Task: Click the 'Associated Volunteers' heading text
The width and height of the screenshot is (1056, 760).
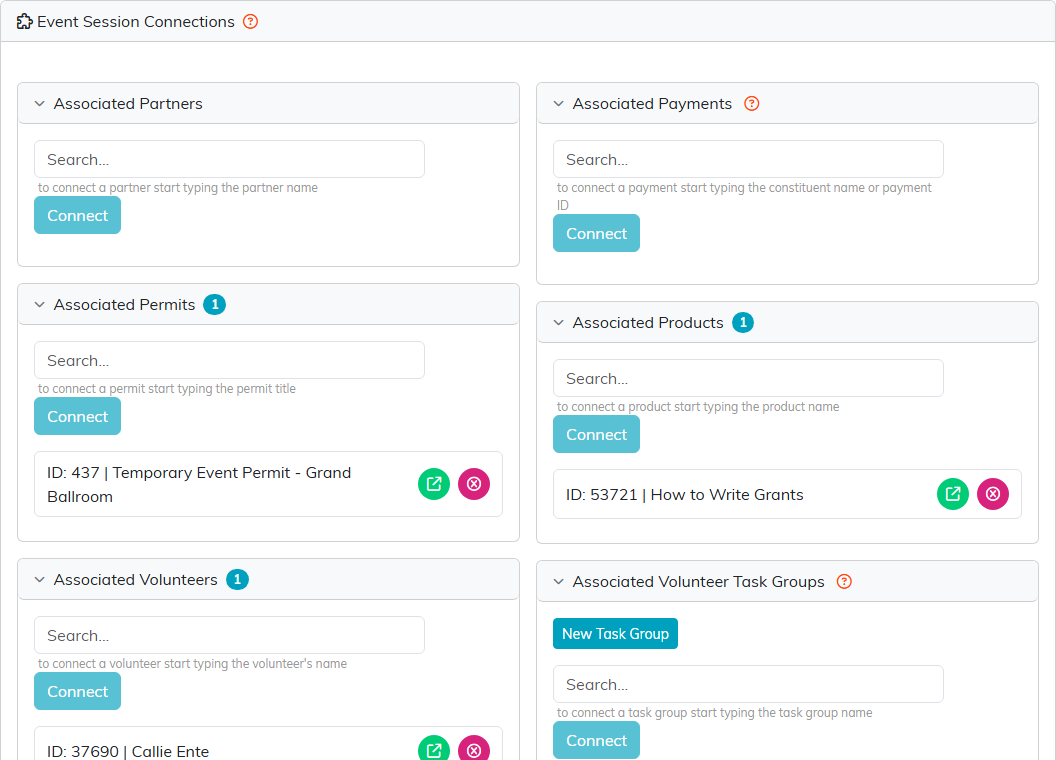Action: tap(135, 579)
